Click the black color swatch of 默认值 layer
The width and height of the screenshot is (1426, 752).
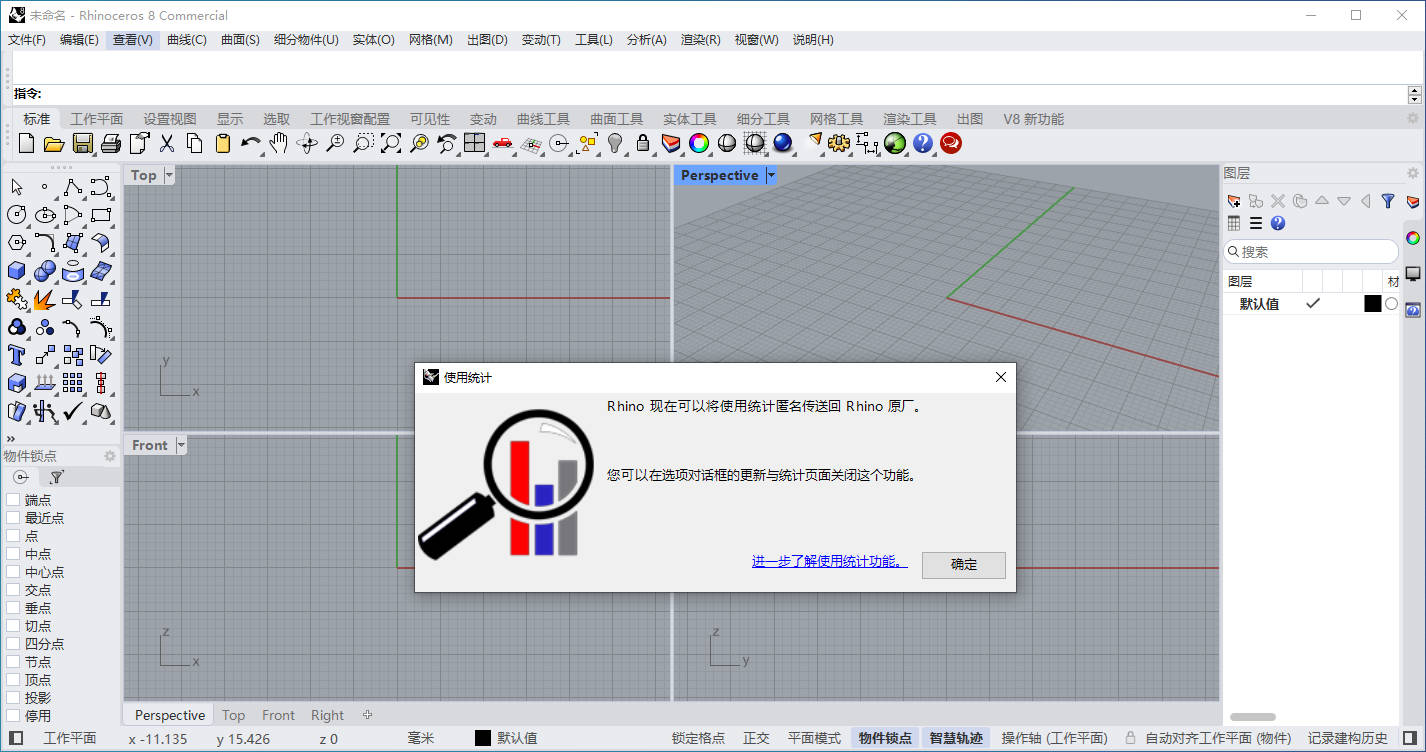pyautogui.click(x=1372, y=304)
